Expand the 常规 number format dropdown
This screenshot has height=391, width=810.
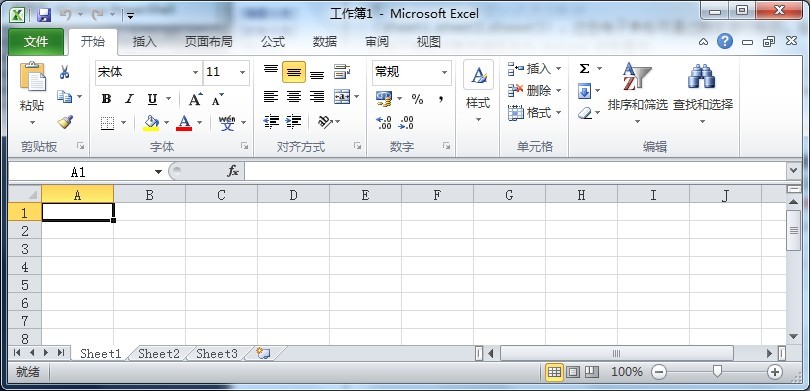pos(444,72)
